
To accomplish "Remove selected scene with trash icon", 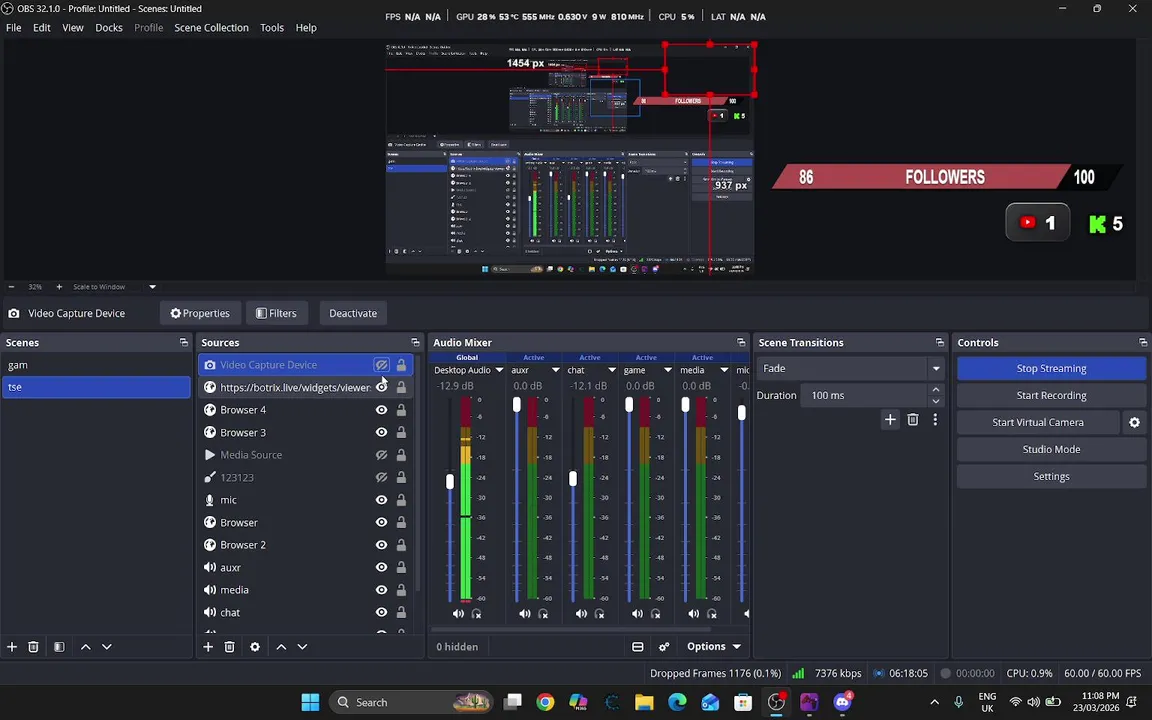I will pos(33,647).
